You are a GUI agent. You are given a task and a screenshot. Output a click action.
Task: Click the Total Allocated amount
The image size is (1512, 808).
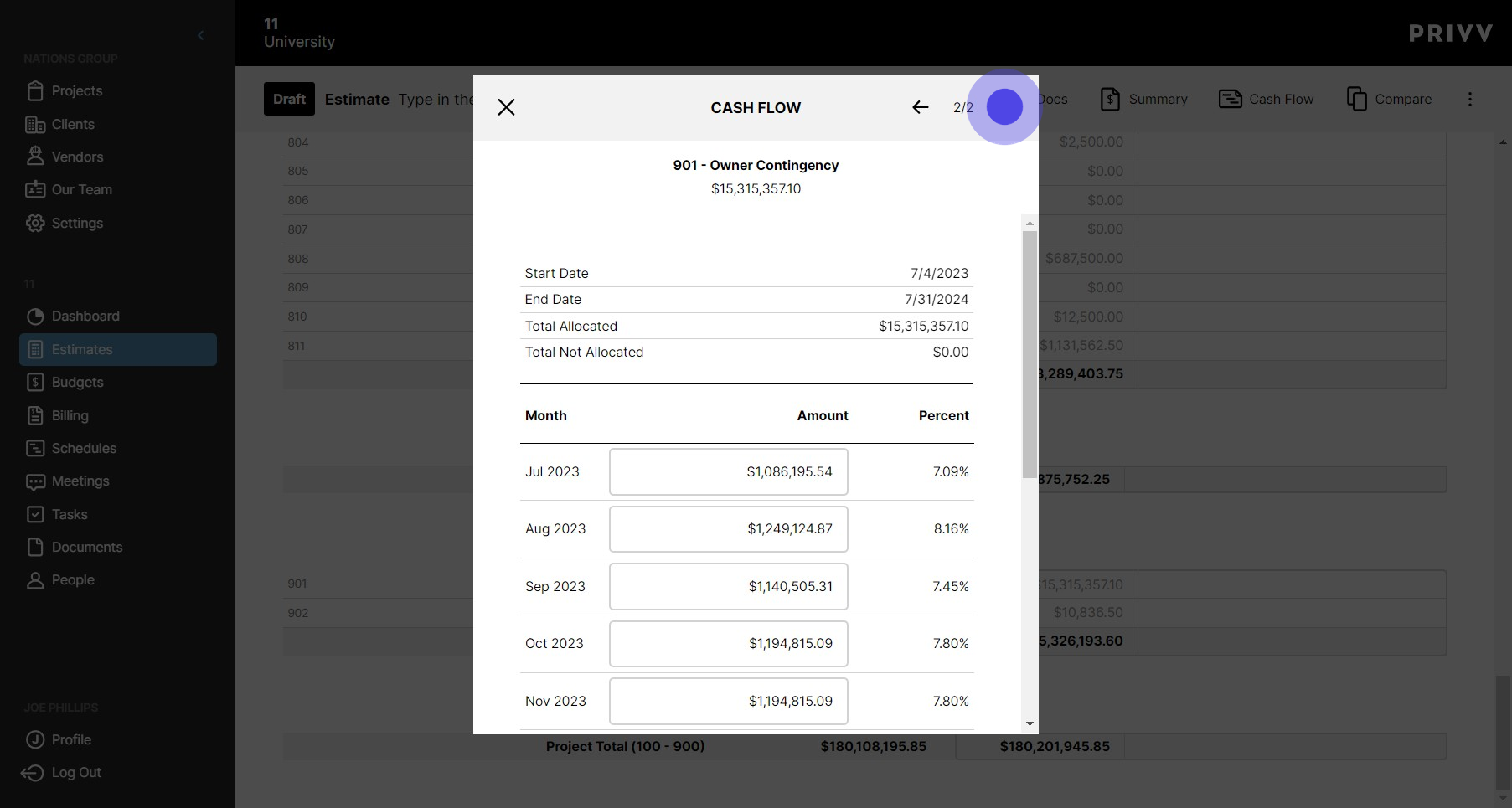tap(923, 326)
